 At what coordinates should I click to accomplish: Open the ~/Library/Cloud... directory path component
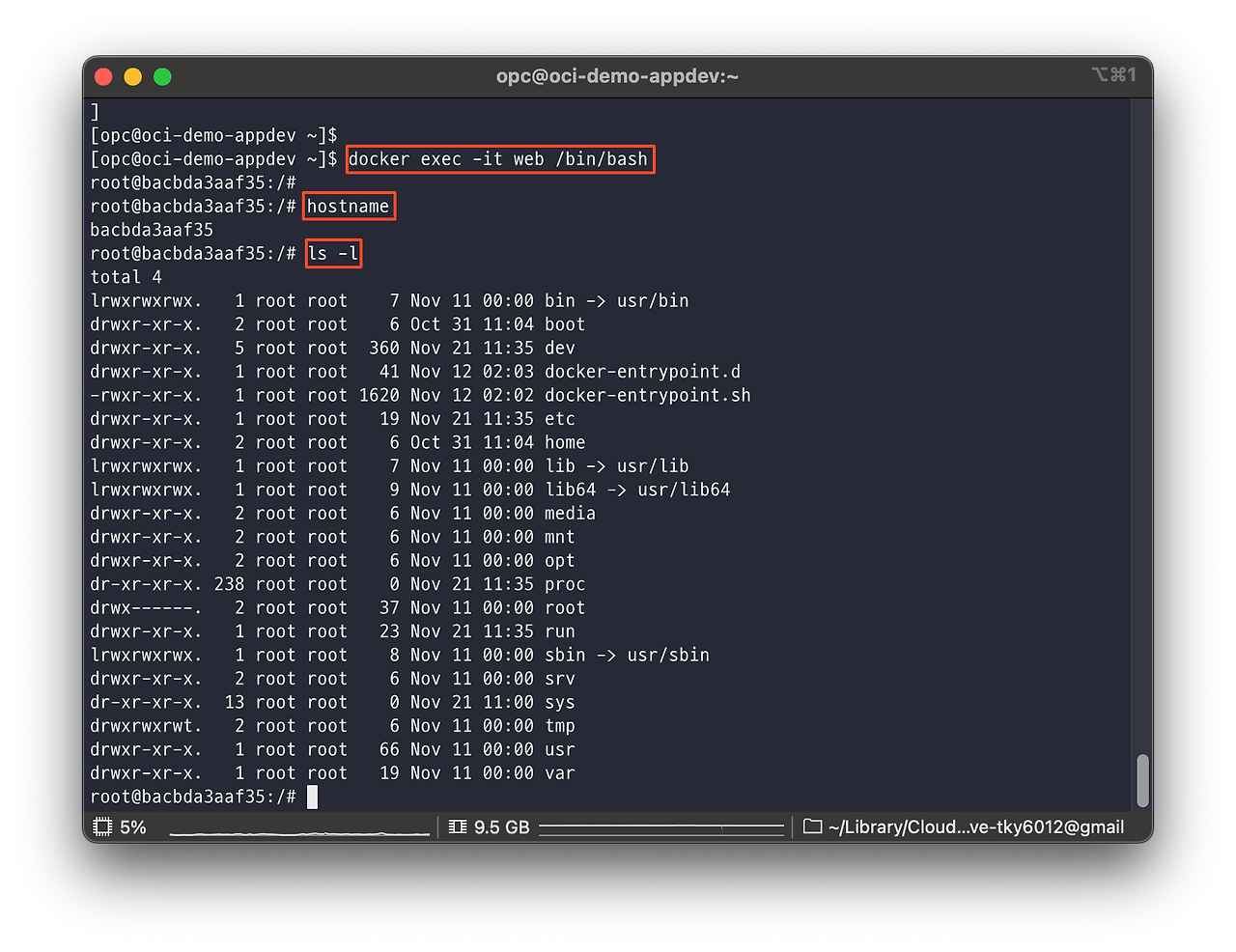point(975,827)
